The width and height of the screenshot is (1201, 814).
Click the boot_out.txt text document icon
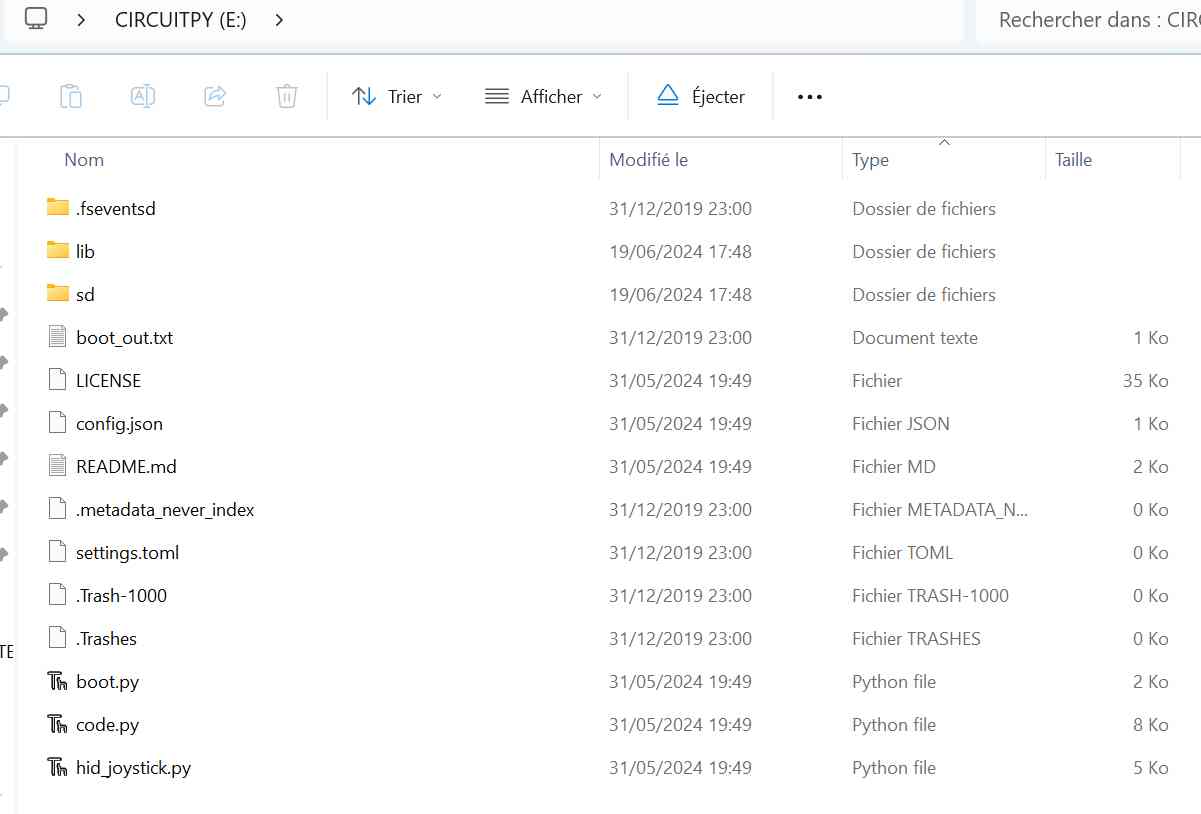58,337
